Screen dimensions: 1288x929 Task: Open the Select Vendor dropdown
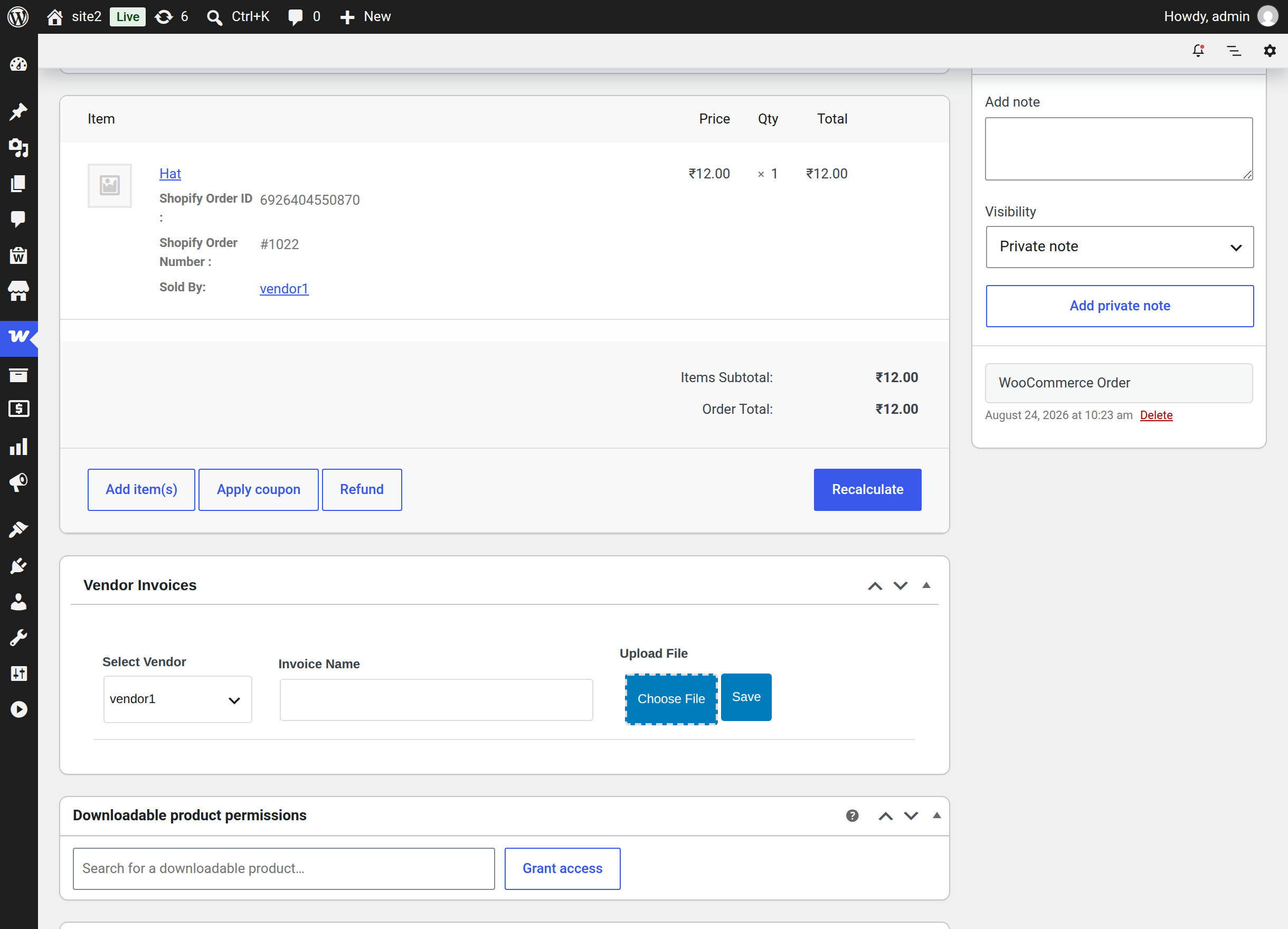pos(178,699)
